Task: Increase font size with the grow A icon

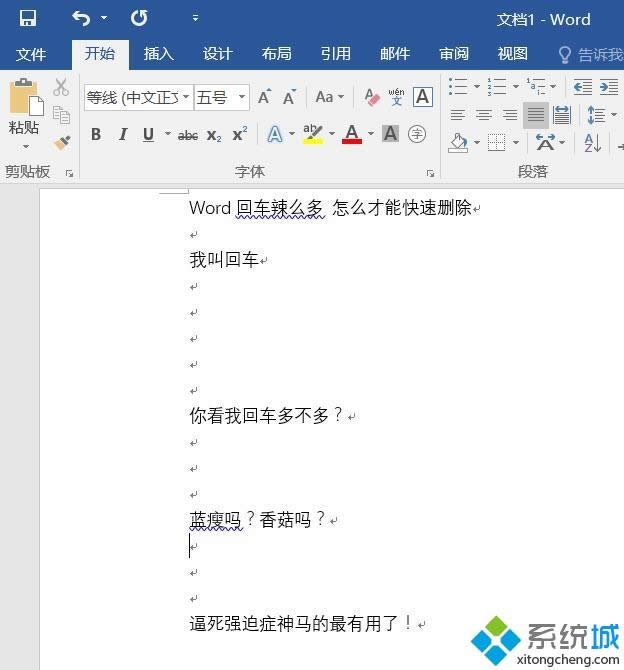Action: coord(265,97)
